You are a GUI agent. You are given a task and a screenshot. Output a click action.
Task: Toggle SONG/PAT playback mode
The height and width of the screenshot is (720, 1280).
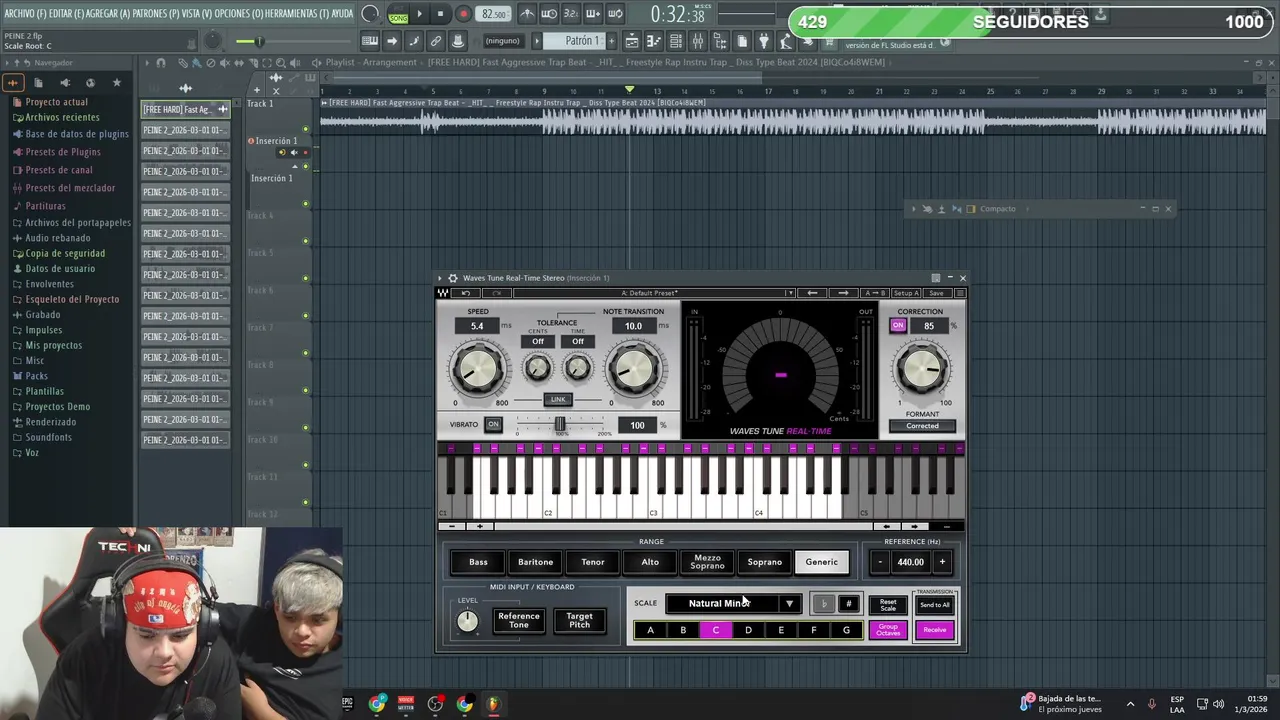398,14
